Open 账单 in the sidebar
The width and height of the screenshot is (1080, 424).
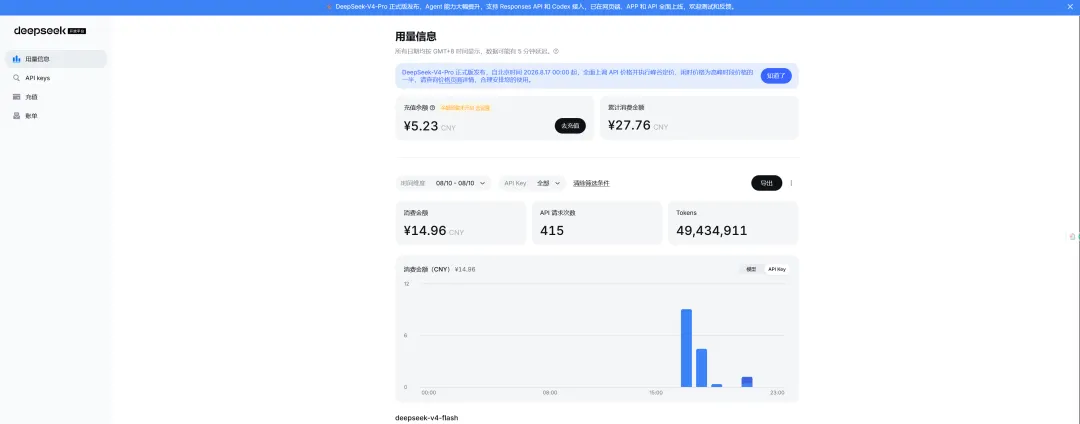pyautogui.click(x=56, y=116)
